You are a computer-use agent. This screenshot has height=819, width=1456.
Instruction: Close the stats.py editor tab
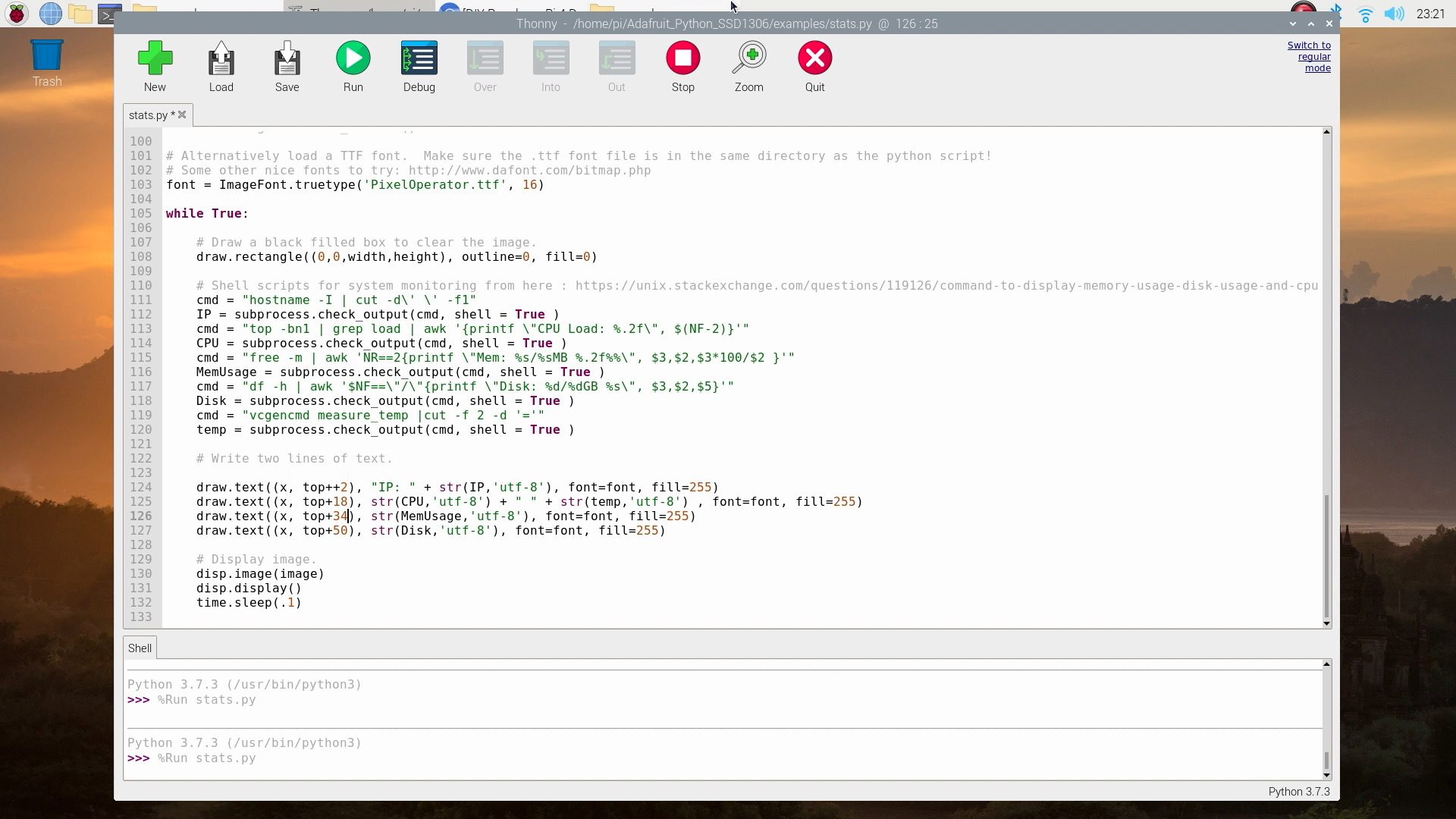(182, 115)
